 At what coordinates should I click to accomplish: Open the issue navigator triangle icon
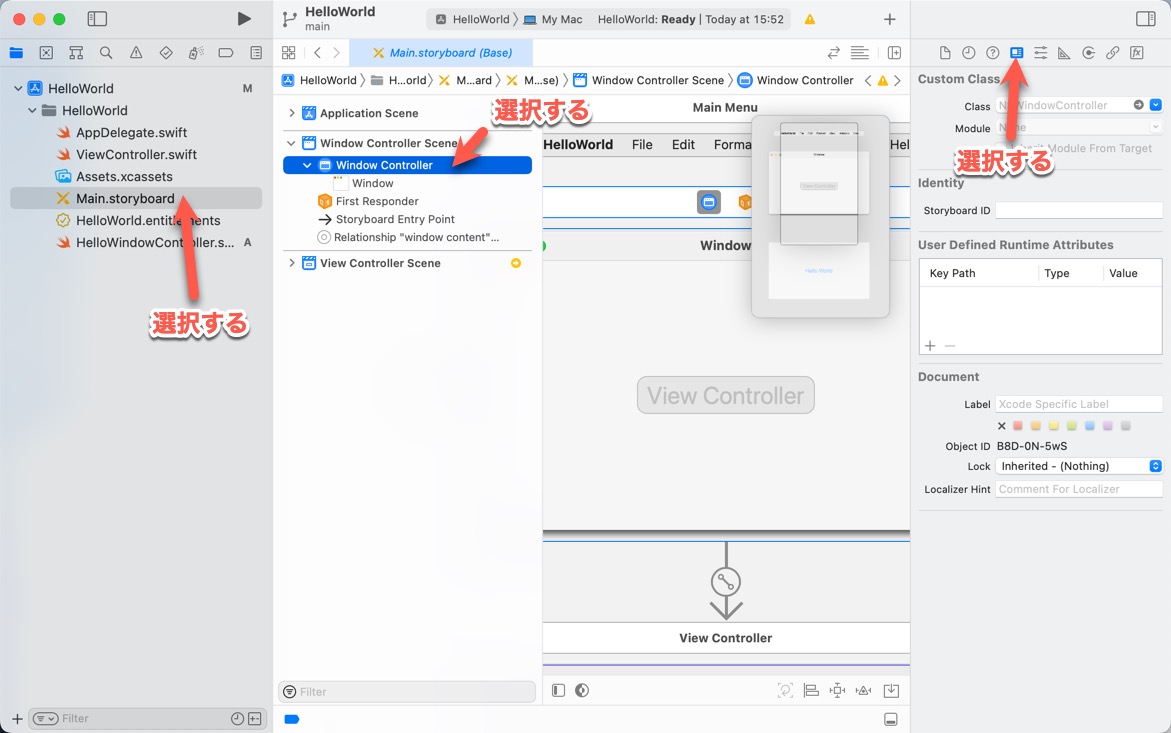point(136,52)
